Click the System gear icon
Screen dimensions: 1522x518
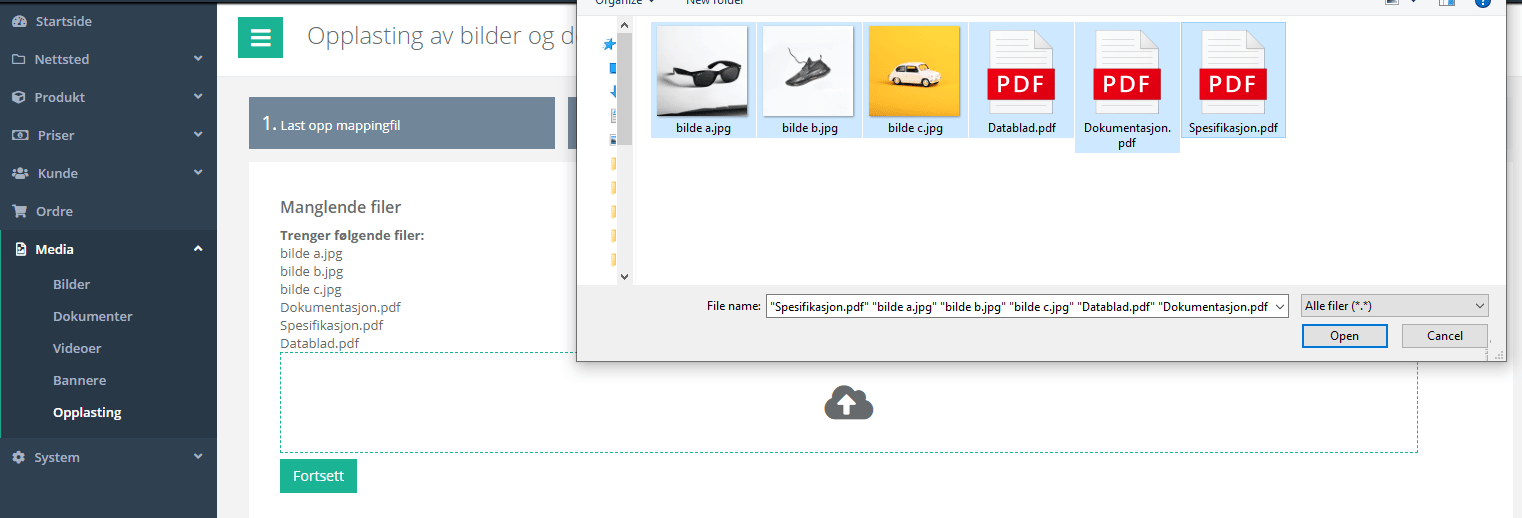click(x=19, y=457)
